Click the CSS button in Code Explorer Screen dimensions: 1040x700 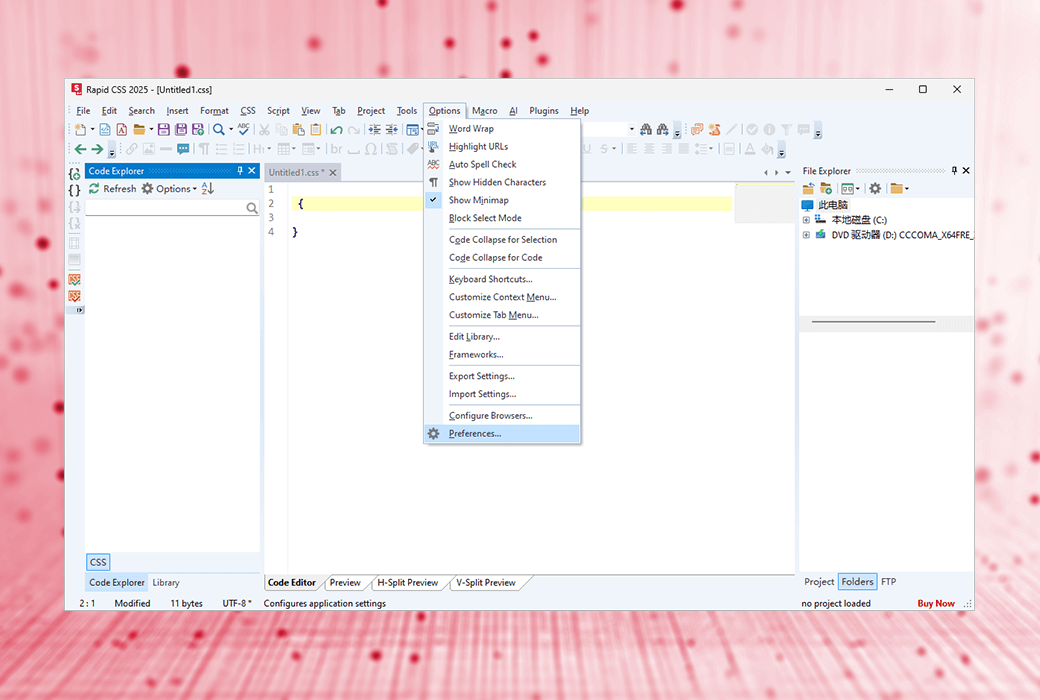98,562
